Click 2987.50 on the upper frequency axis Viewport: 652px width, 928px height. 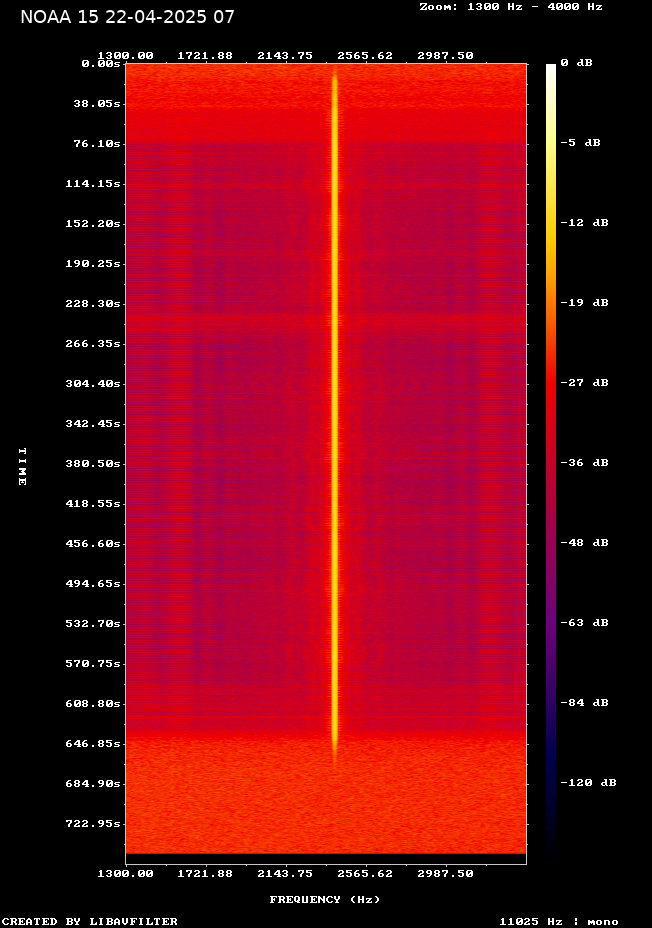coord(446,56)
